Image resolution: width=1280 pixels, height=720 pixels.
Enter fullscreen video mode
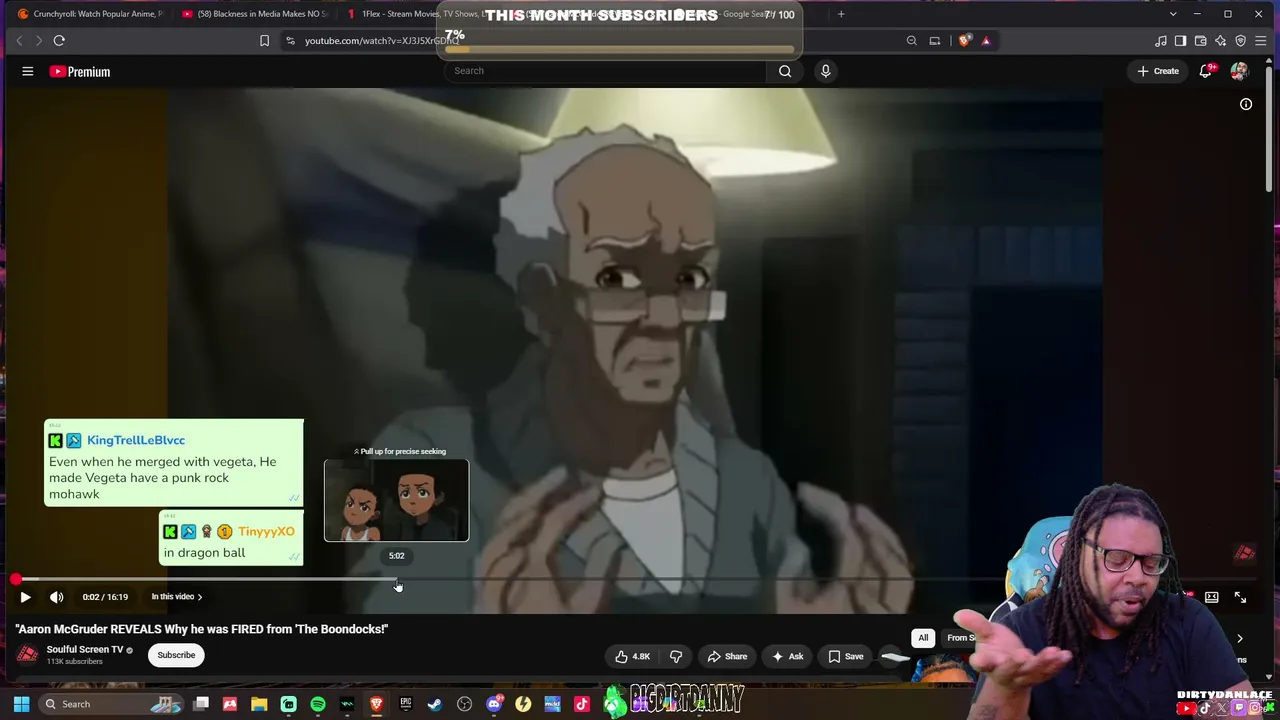point(1240,597)
